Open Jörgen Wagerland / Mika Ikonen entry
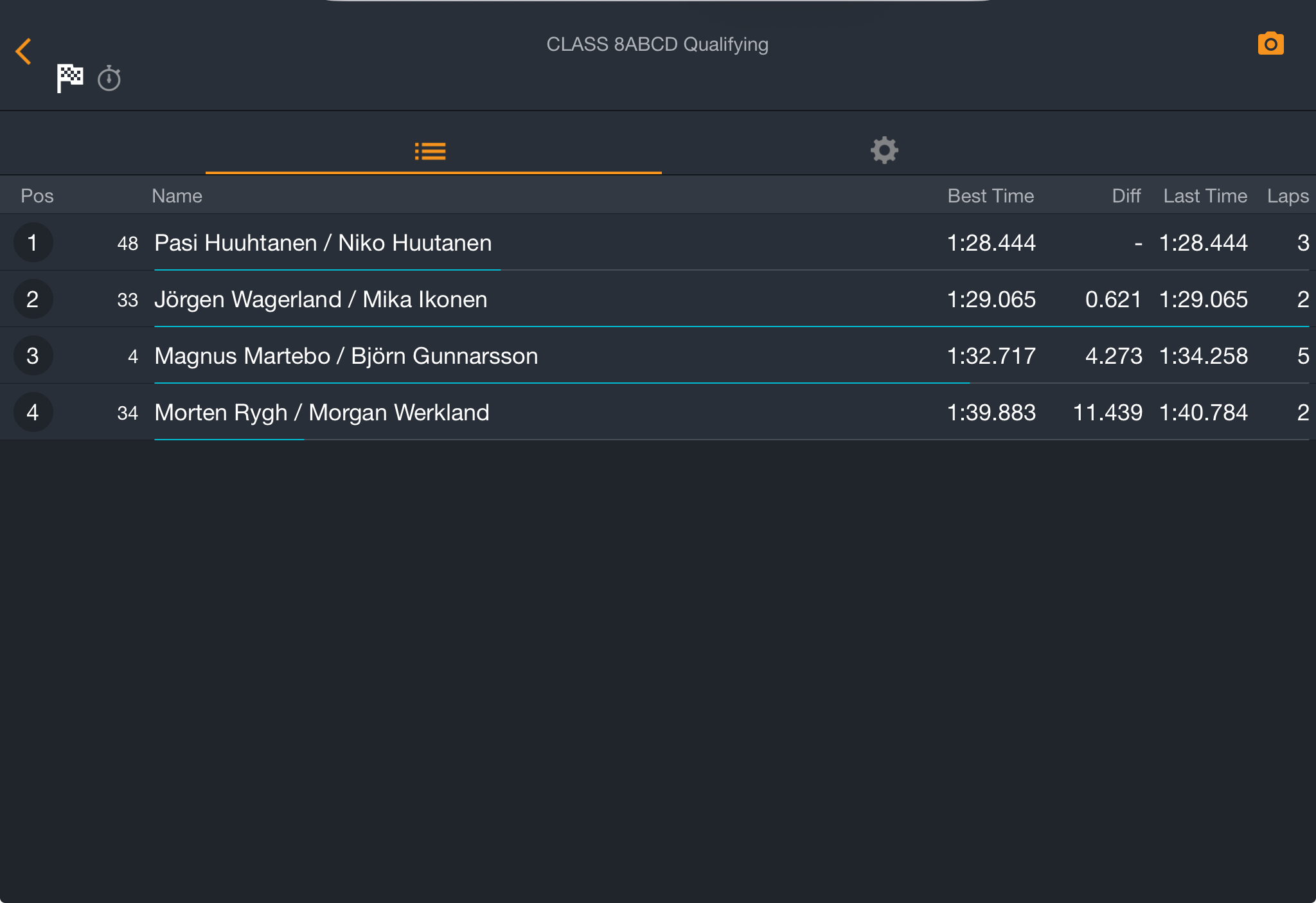 coord(658,299)
